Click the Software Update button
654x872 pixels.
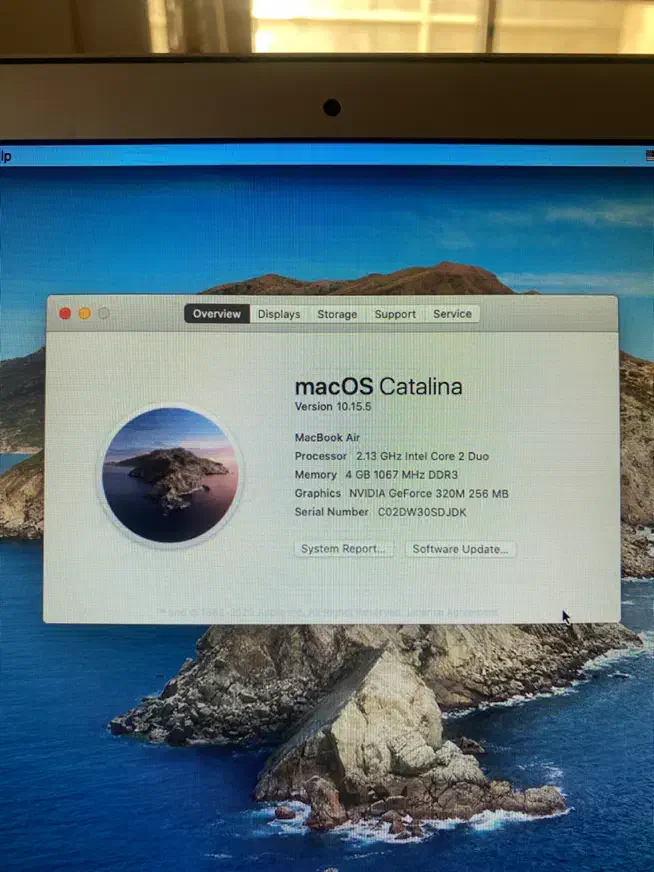coord(460,549)
